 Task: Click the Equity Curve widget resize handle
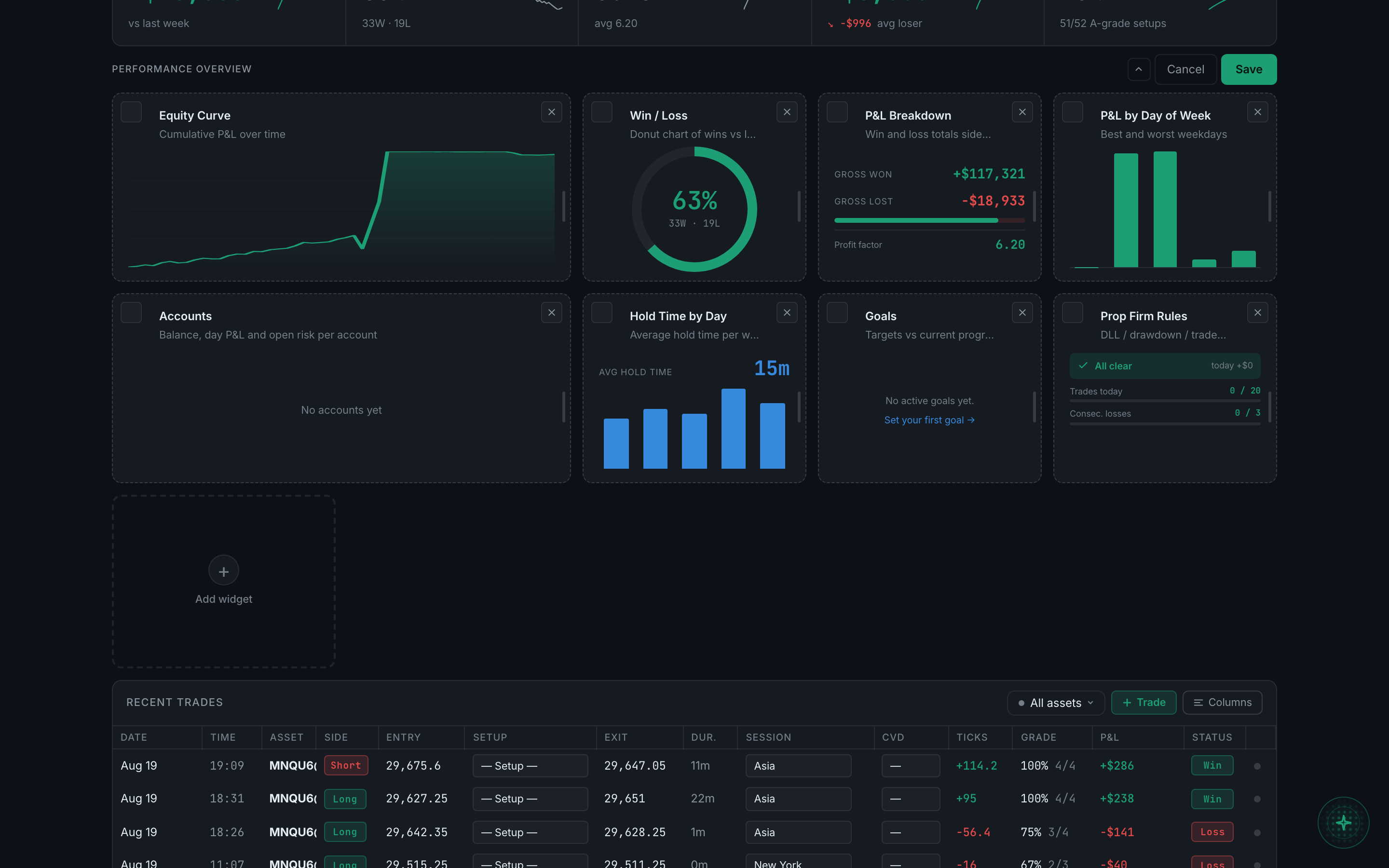coord(564,206)
